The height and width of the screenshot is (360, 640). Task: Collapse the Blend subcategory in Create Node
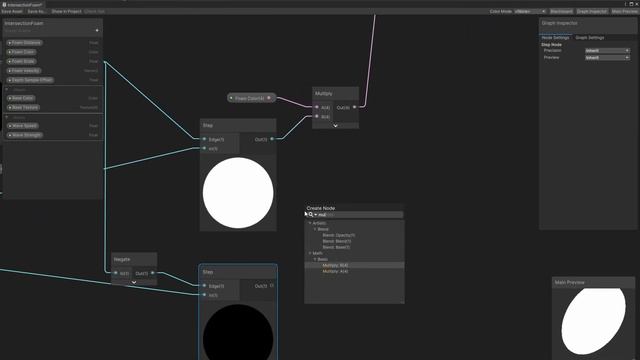tap(315, 229)
